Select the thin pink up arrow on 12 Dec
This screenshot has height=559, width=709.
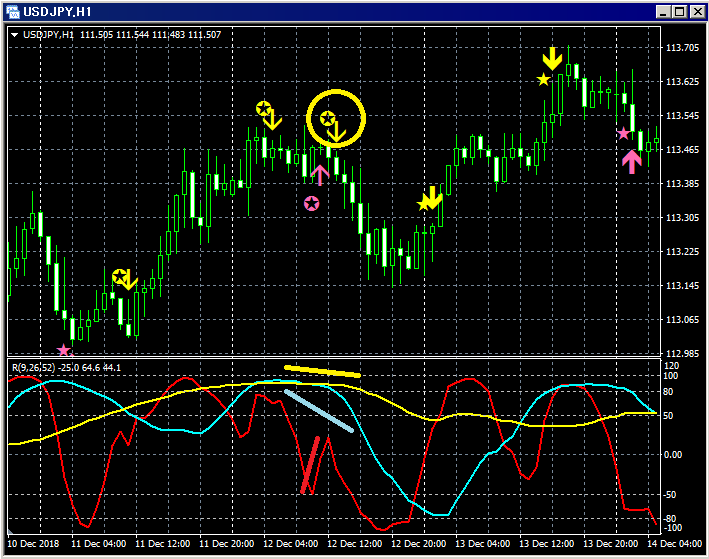320,175
